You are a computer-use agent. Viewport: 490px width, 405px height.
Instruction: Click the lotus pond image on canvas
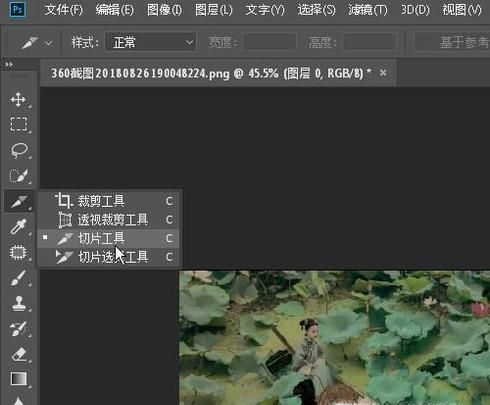(334, 338)
